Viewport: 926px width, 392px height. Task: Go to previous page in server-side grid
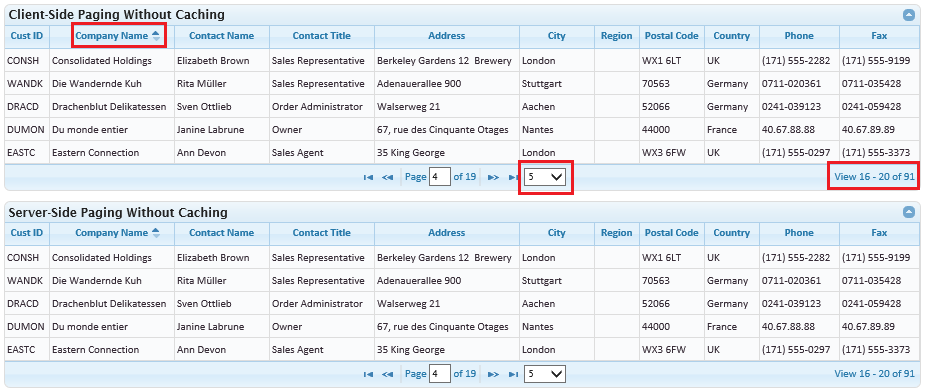(387, 374)
